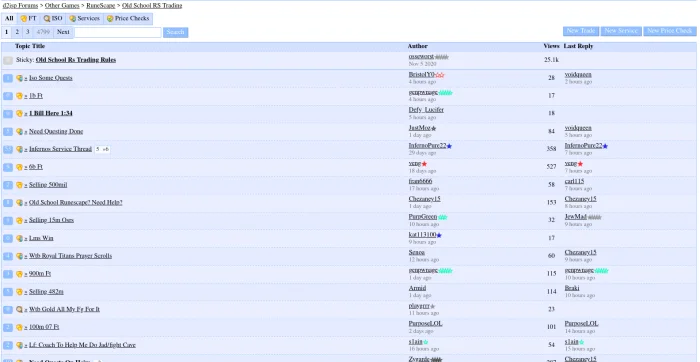Click the Search button
Image resolution: width=700 pixels, height=362 pixels.
click(x=175, y=32)
